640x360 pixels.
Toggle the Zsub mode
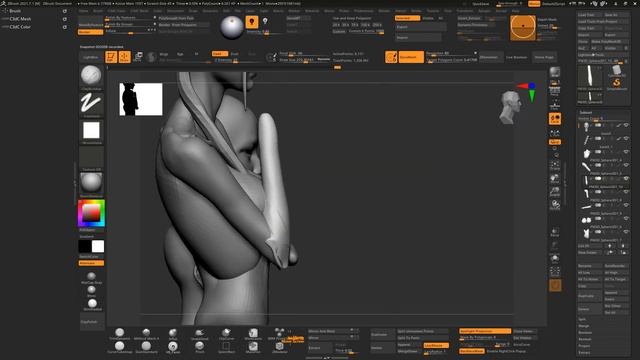pyautogui.click(x=235, y=53)
